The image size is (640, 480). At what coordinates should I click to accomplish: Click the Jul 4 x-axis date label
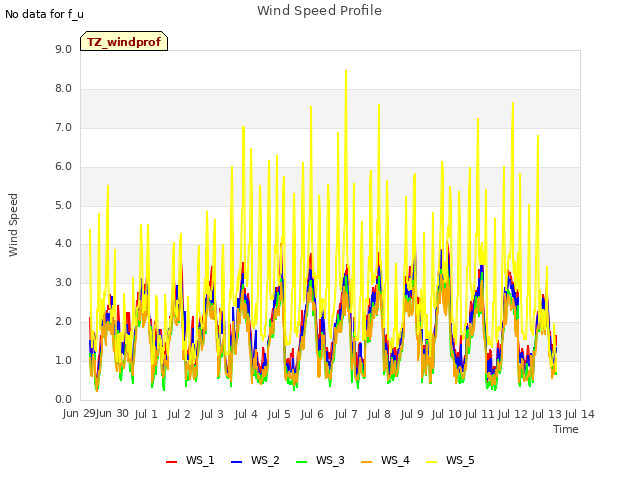coord(246,414)
